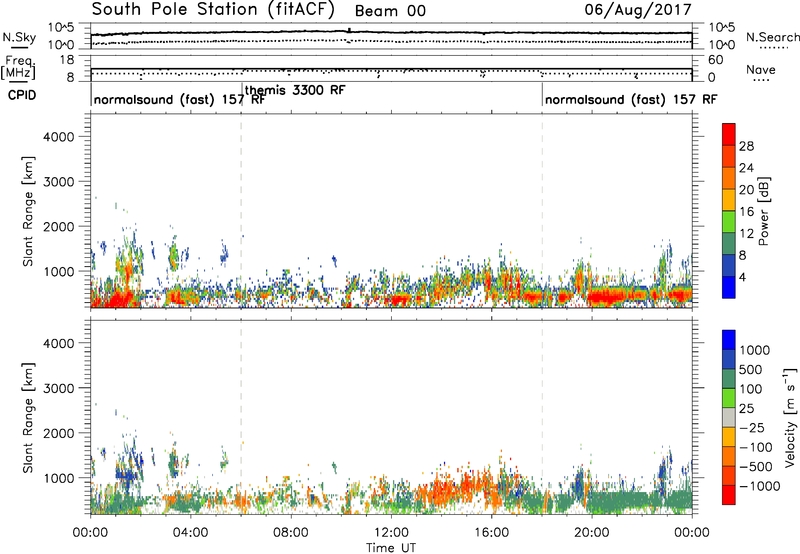This screenshot has height=554, width=800.
Task: Click Slant Range label of the power panel
Action: [29, 211]
